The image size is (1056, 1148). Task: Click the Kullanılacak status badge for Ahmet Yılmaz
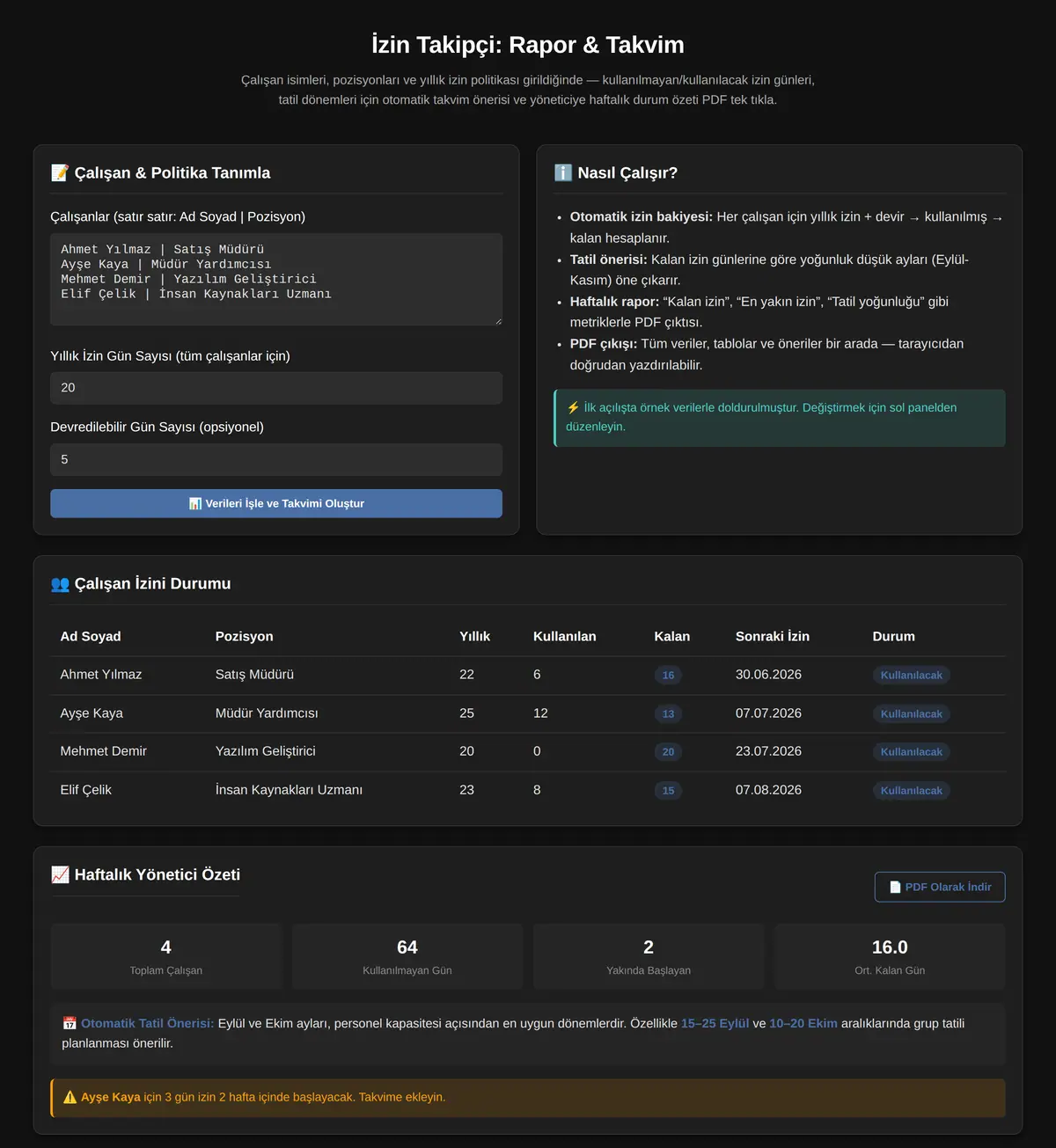coord(912,676)
